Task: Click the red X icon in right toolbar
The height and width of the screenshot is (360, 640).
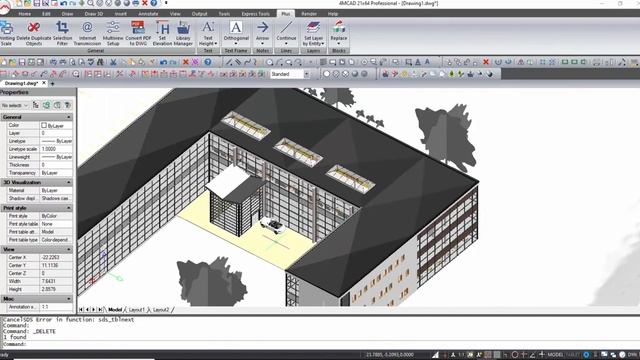Action: 486,62
